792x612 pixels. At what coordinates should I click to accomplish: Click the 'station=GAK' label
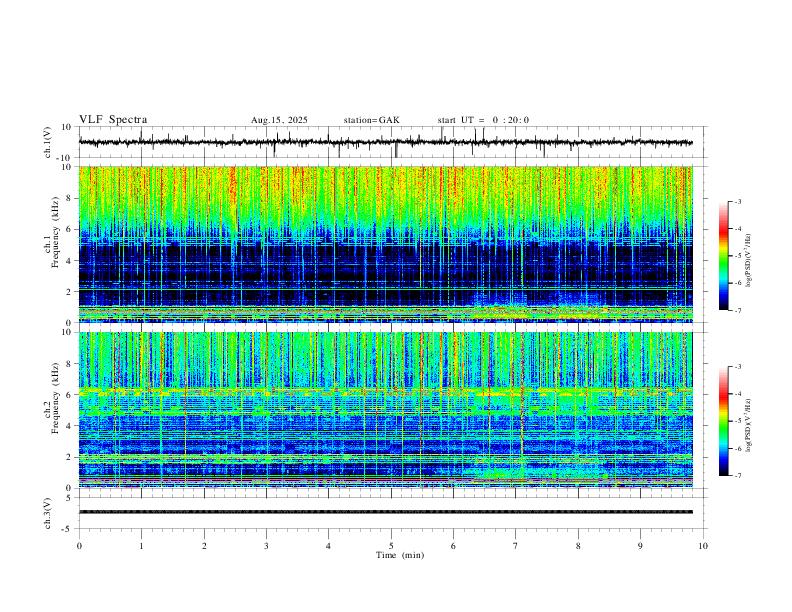tap(372, 120)
